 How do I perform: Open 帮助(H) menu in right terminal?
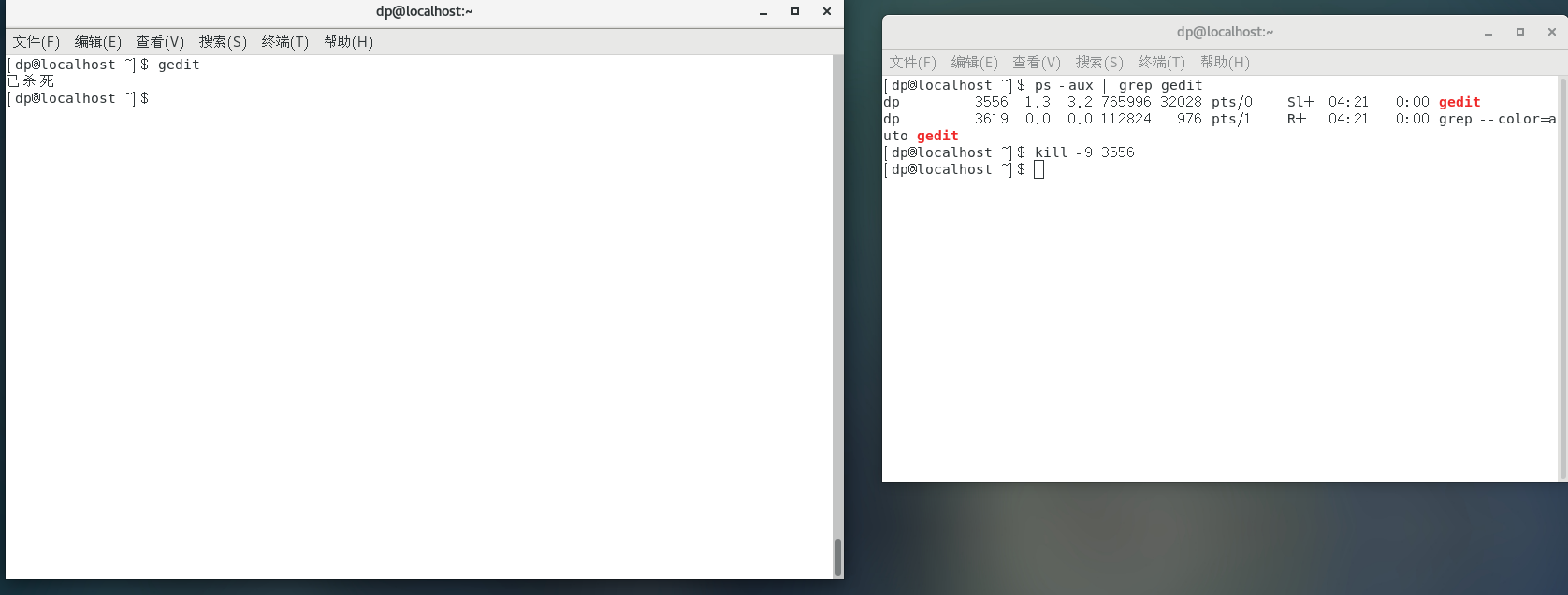[1225, 63]
